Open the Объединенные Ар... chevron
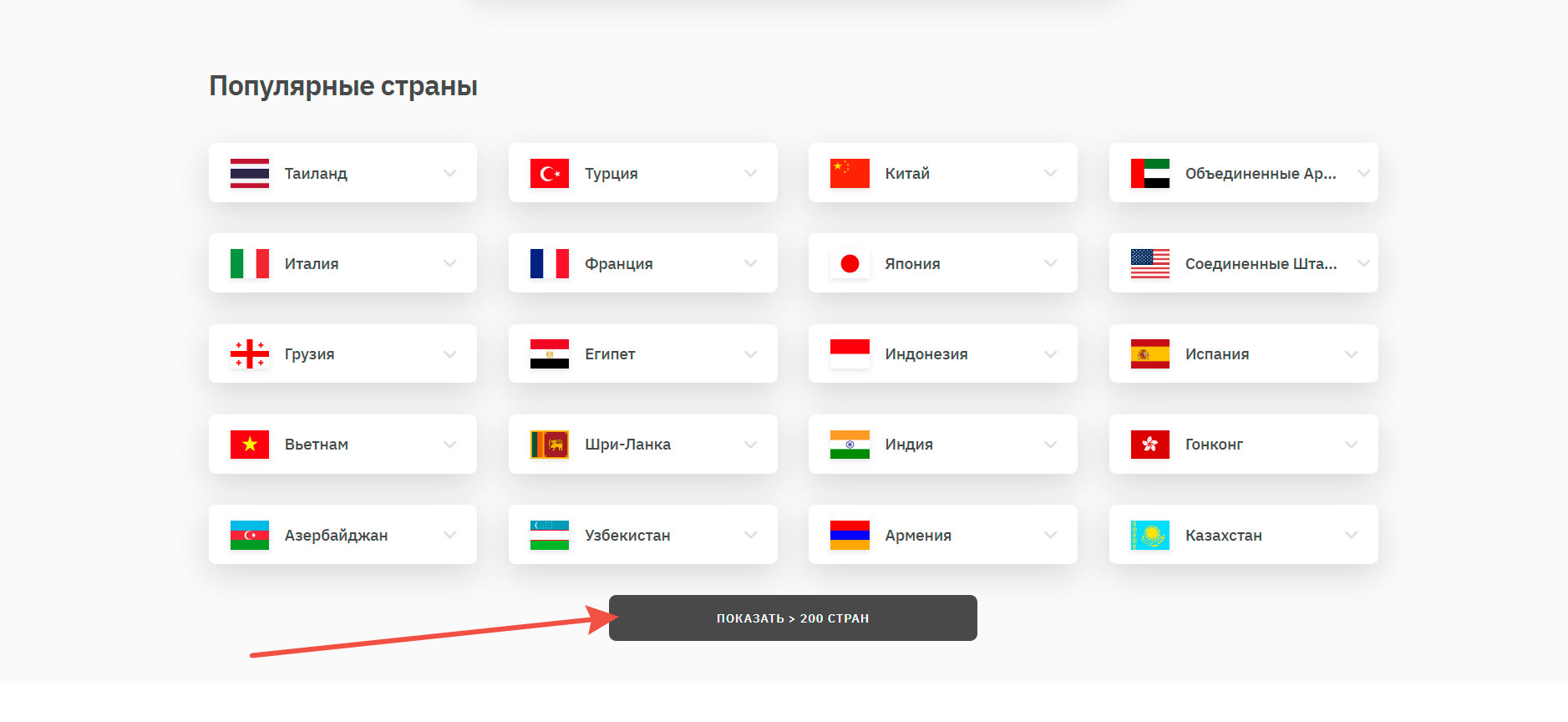This screenshot has width=1568, height=722. (x=1363, y=173)
